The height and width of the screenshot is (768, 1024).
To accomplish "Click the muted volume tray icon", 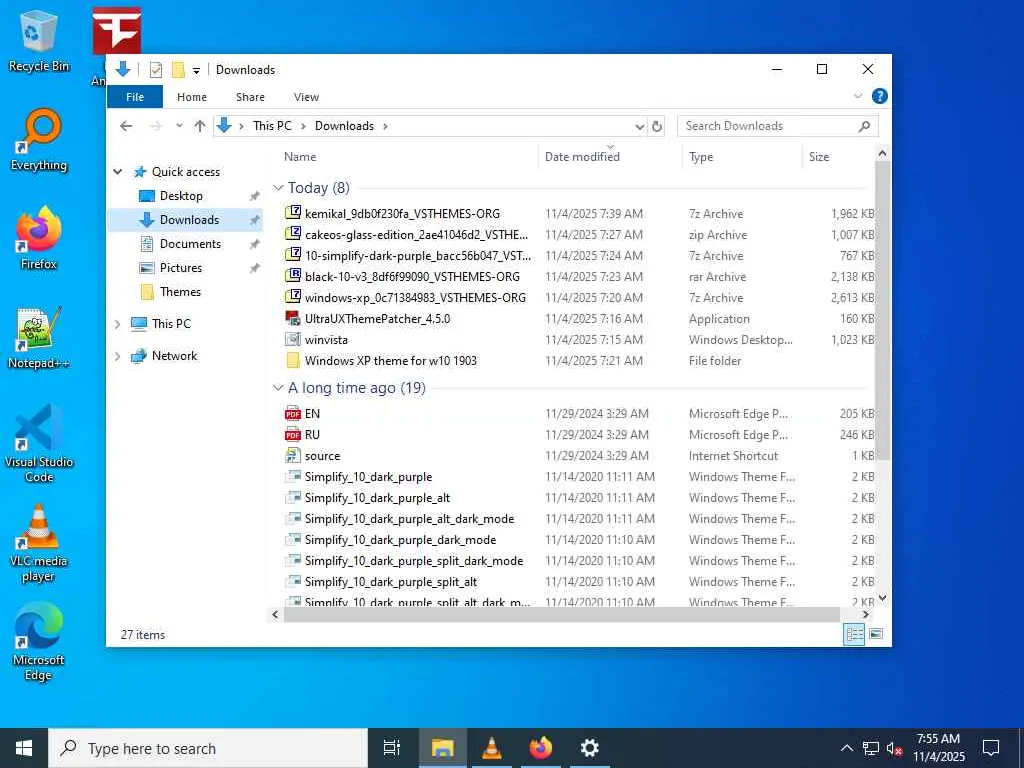I will [894, 748].
